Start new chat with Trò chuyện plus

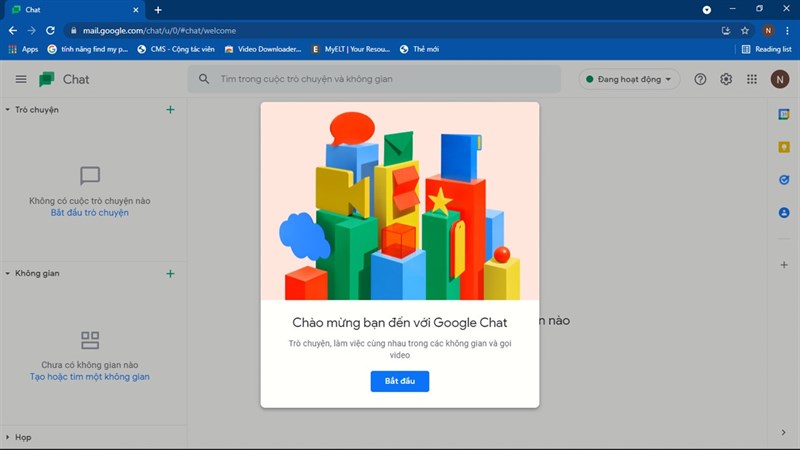[x=170, y=110]
